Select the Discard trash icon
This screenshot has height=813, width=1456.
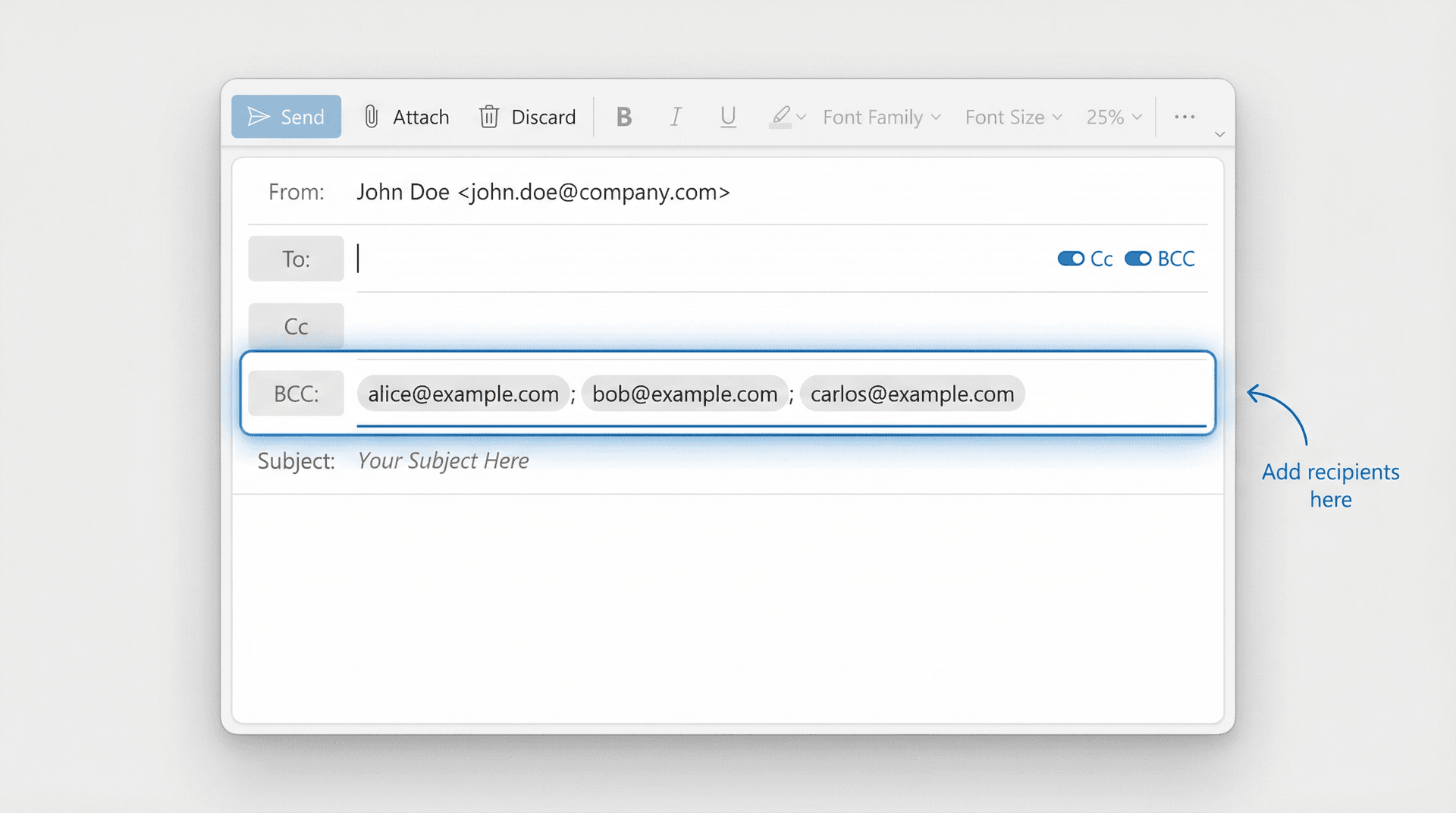tap(489, 117)
